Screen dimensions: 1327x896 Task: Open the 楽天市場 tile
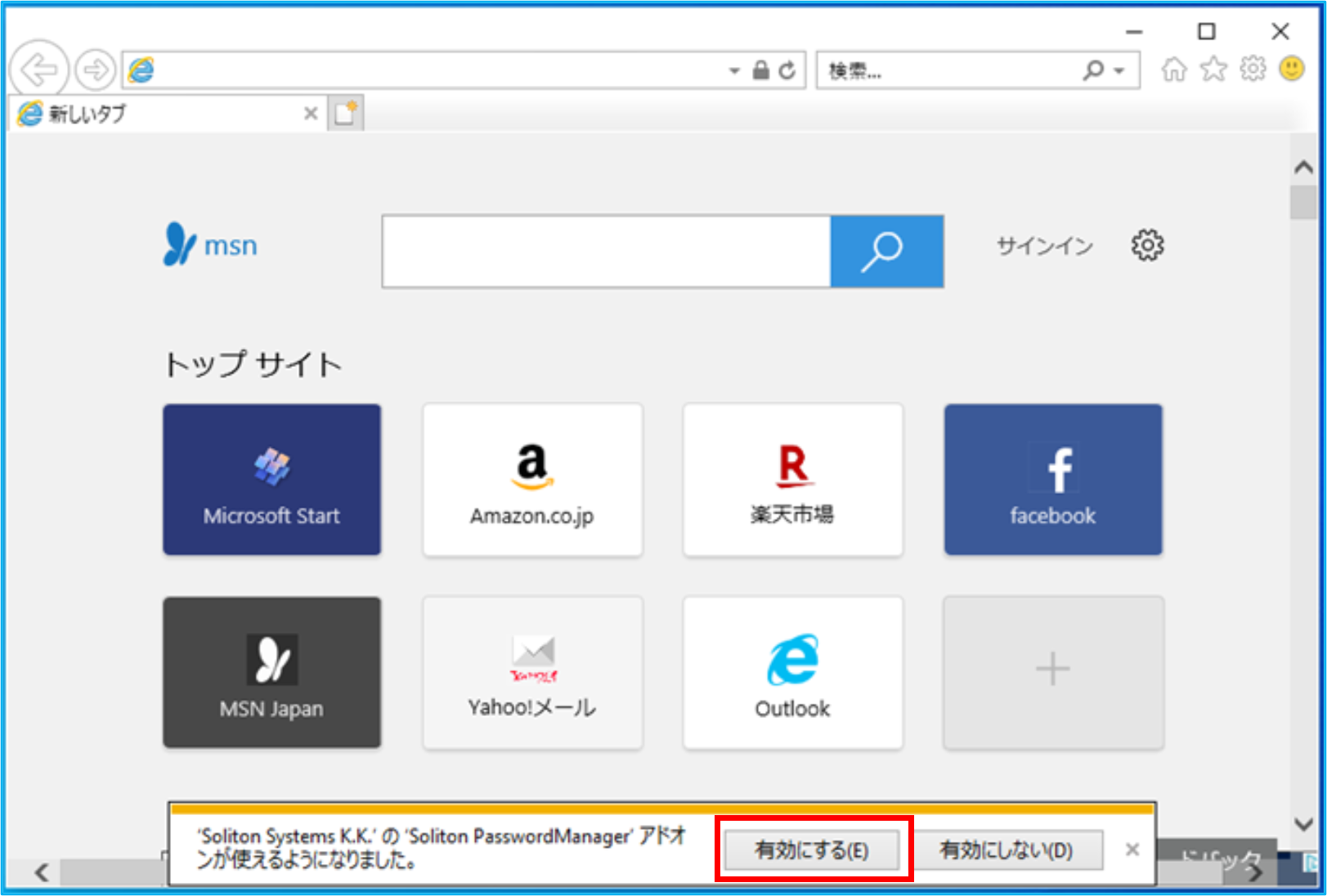pyautogui.click(x=793, y=480)
